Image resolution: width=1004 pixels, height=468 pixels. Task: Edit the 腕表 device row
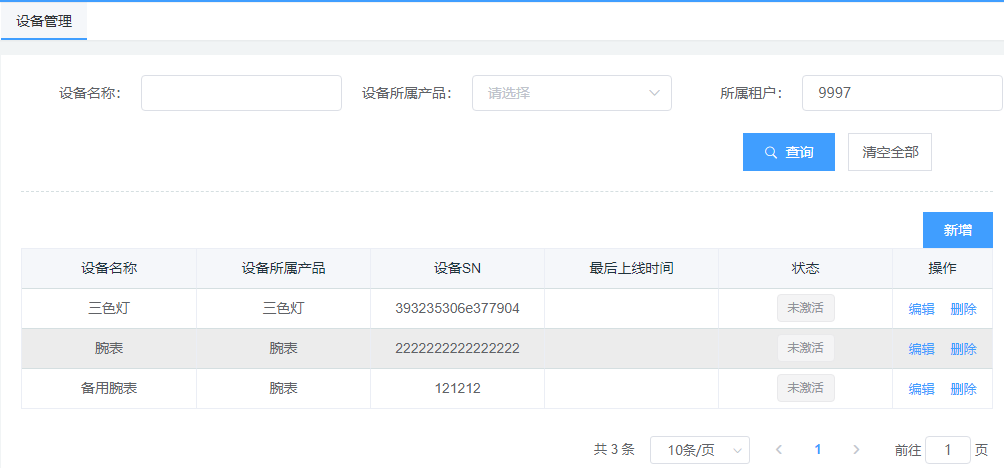[921, 349]
